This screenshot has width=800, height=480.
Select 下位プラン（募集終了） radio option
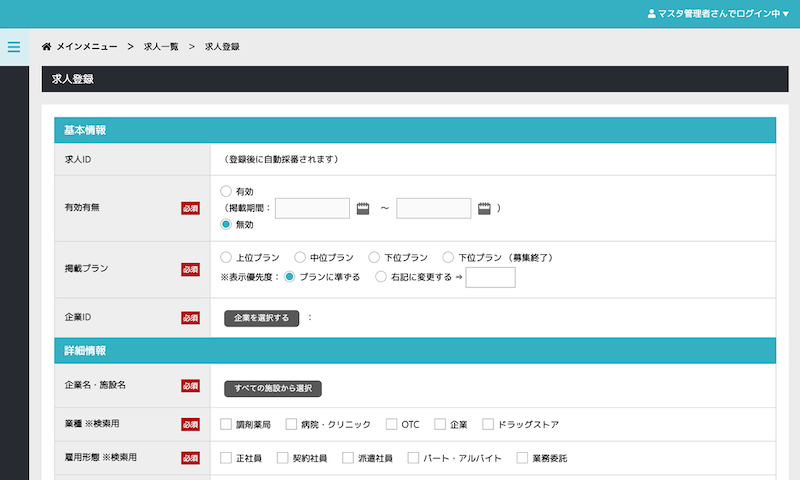point(449,257)
